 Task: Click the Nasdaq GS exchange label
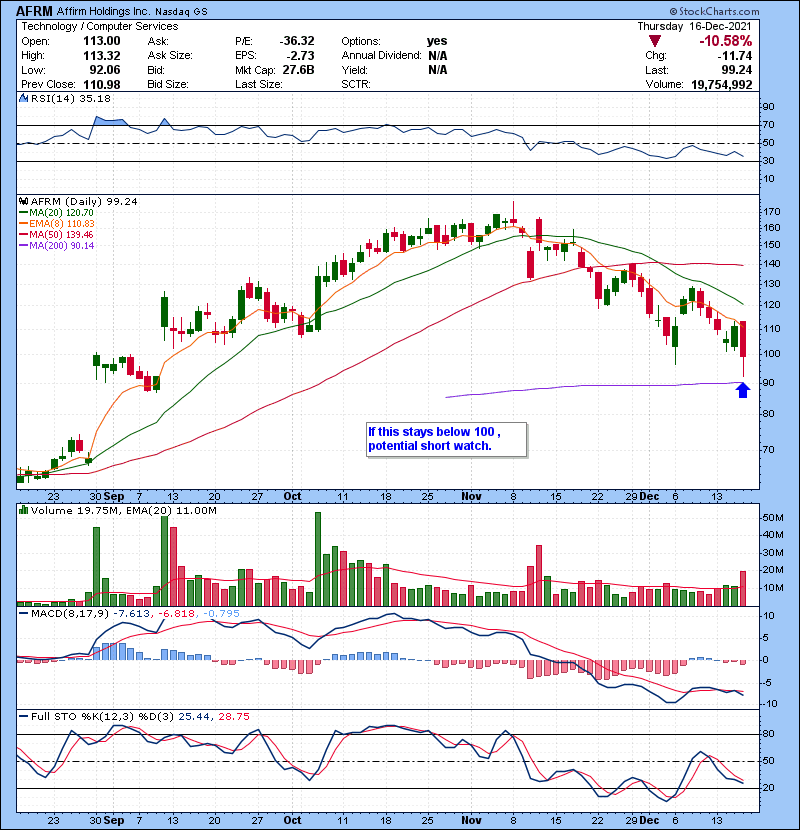point(182,11)
